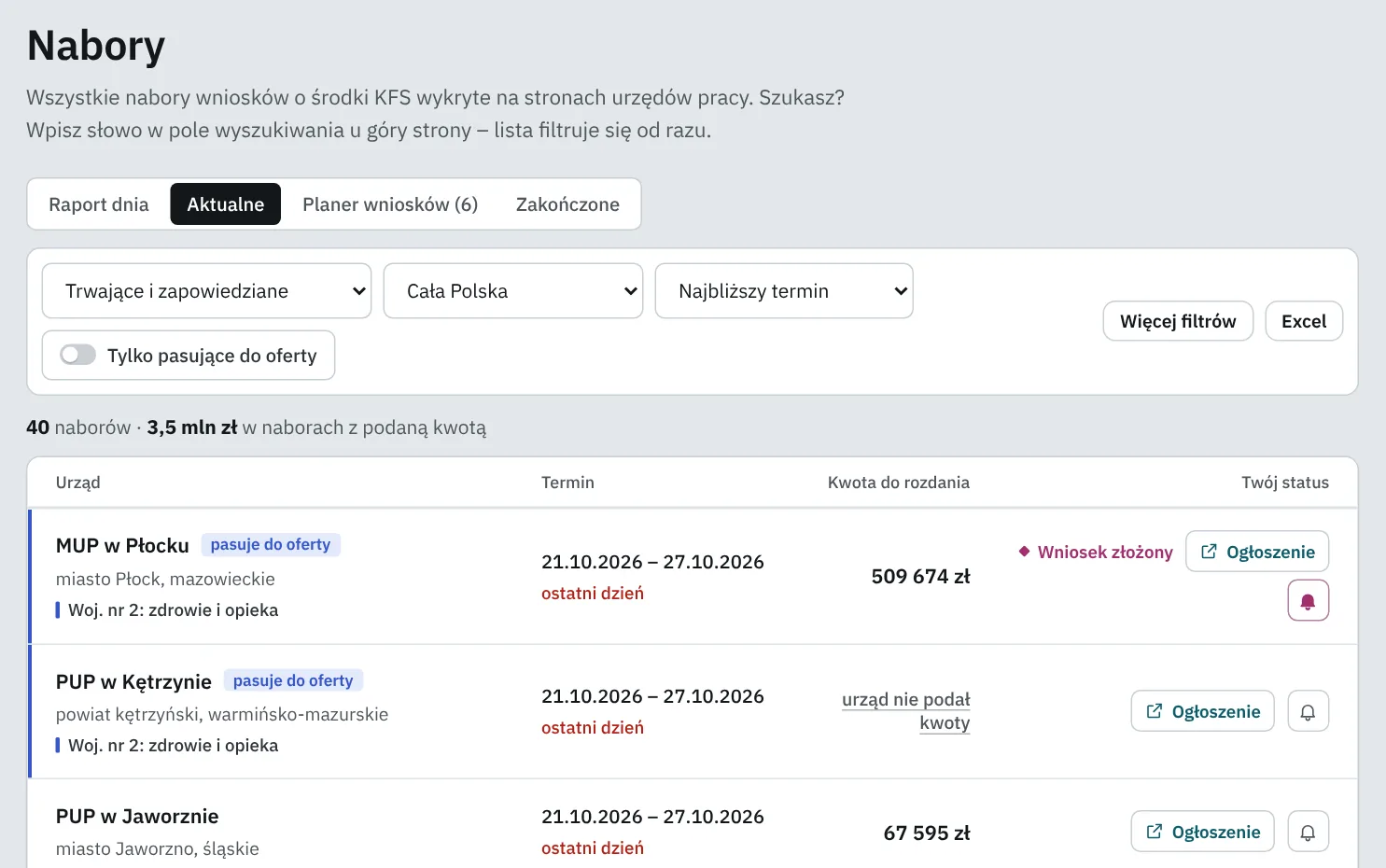Click the "Nabory" page heading
The width and height of the screenshot is (1386, 868).
point(96,46)
